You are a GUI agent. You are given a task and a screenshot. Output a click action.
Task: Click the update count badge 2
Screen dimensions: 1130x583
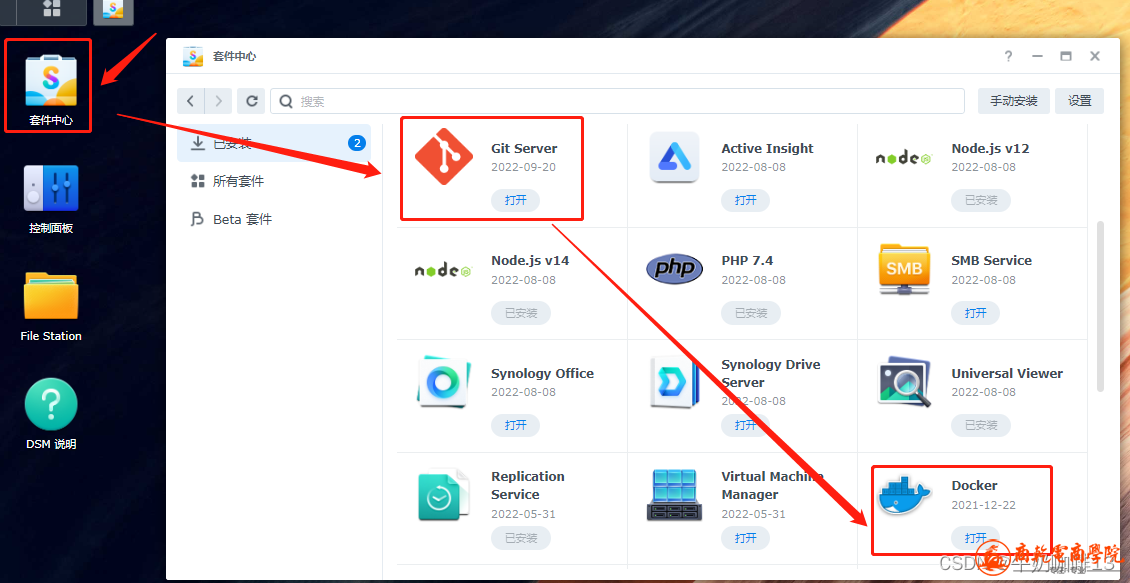tap(357, 143)
